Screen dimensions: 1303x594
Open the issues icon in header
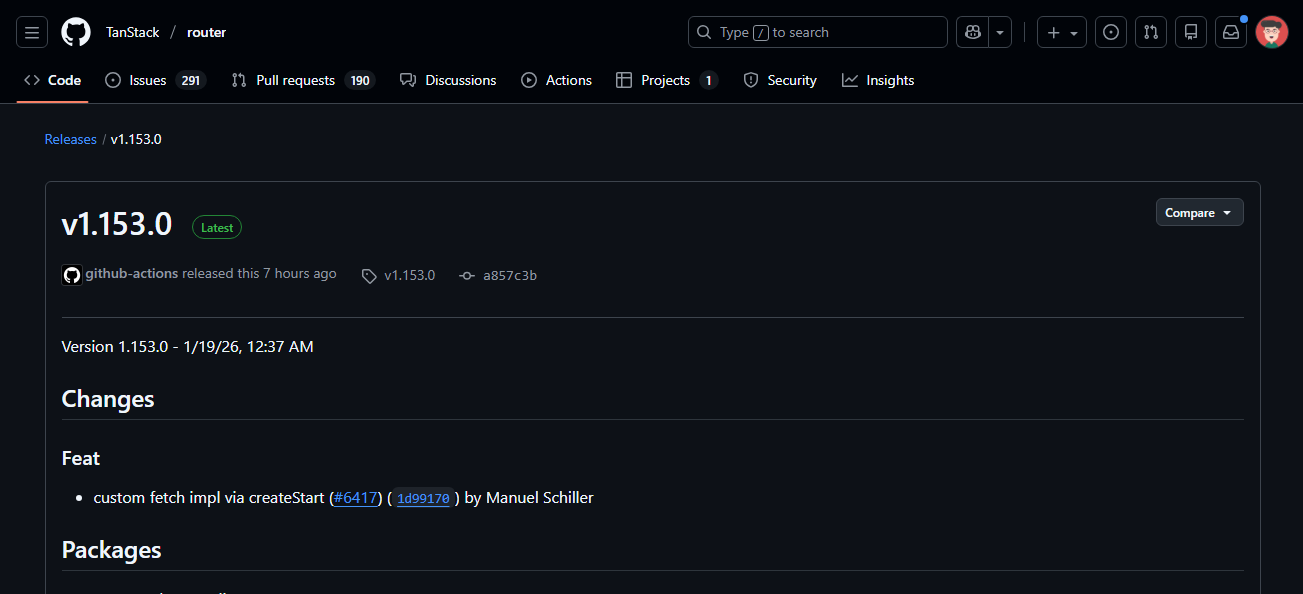click(1111, 32)
